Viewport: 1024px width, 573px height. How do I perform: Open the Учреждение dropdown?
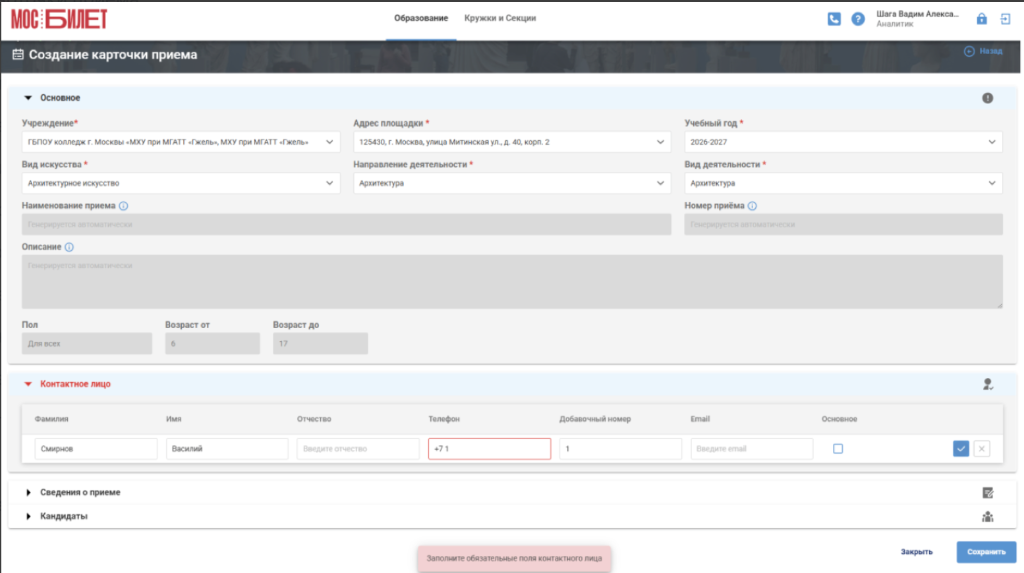[181, 142]
